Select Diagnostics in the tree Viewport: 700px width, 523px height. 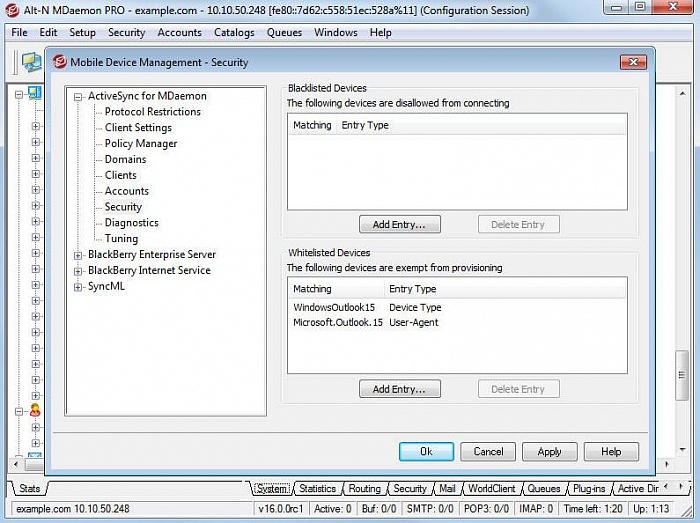132,223
